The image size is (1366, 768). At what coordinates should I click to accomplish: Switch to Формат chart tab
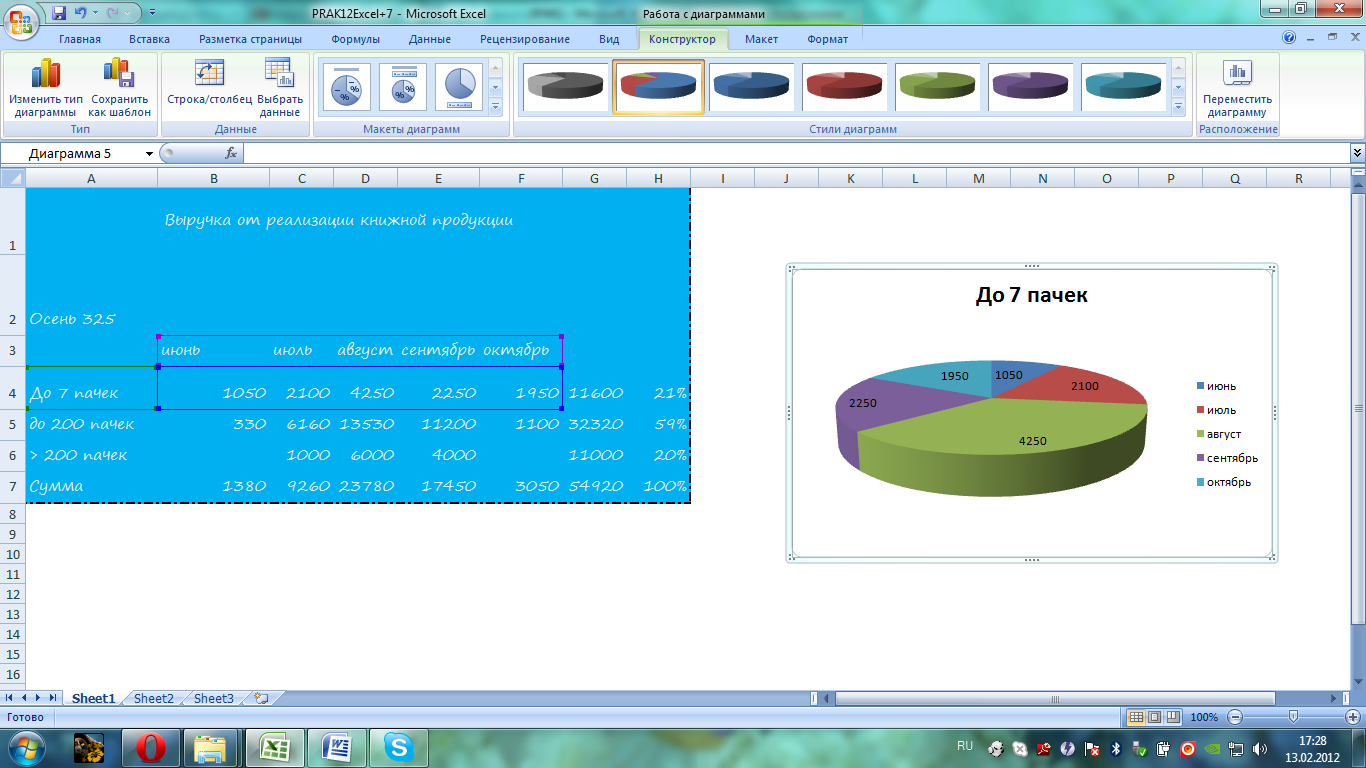tap(828, 39)
